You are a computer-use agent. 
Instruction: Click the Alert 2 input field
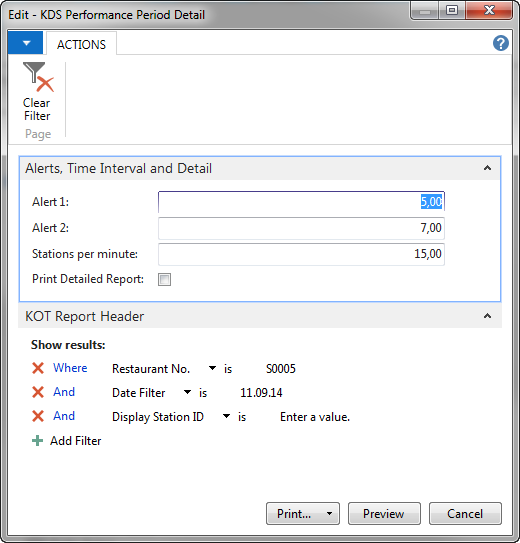301,228
